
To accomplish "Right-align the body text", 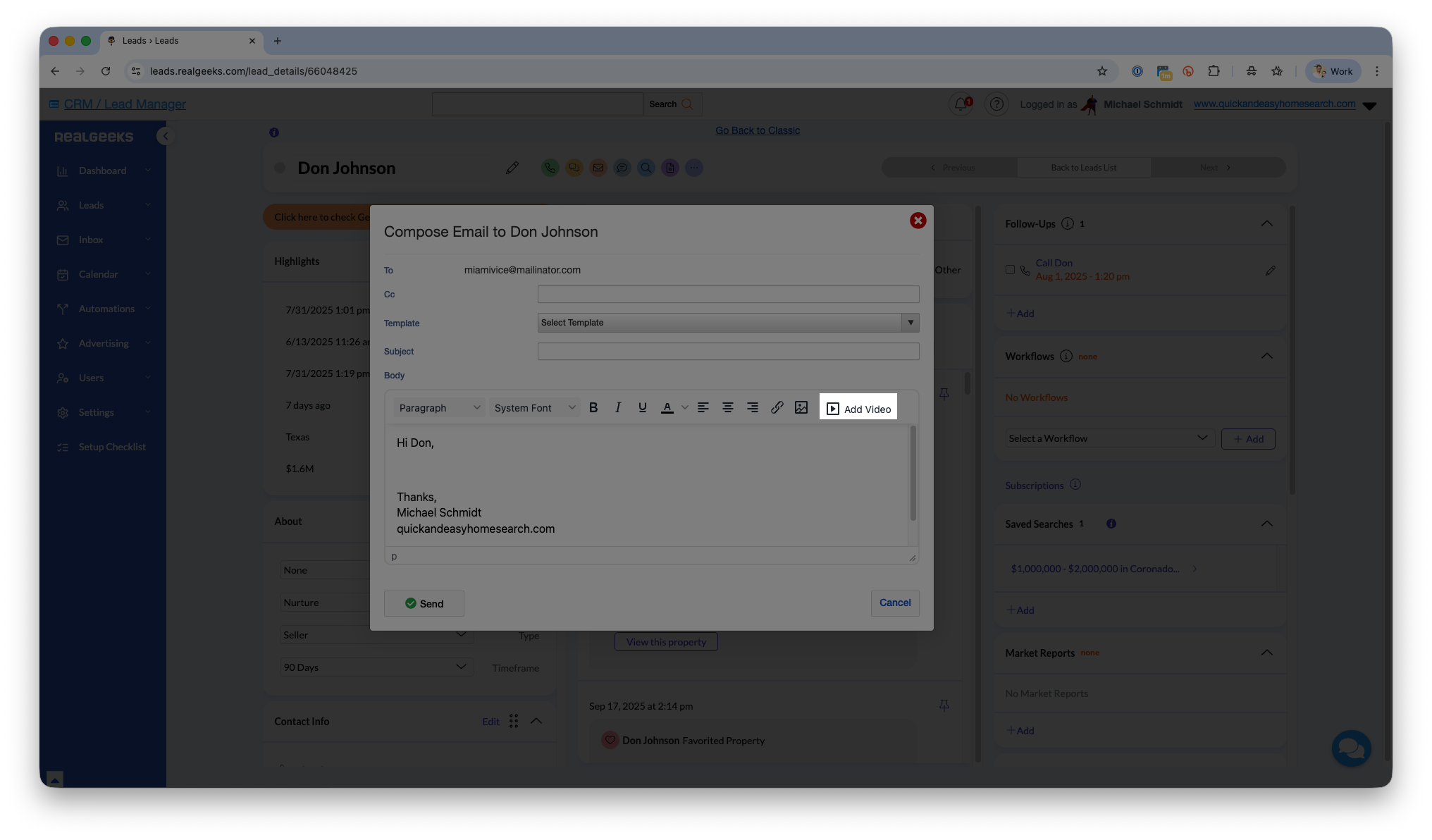I will 752,407.
